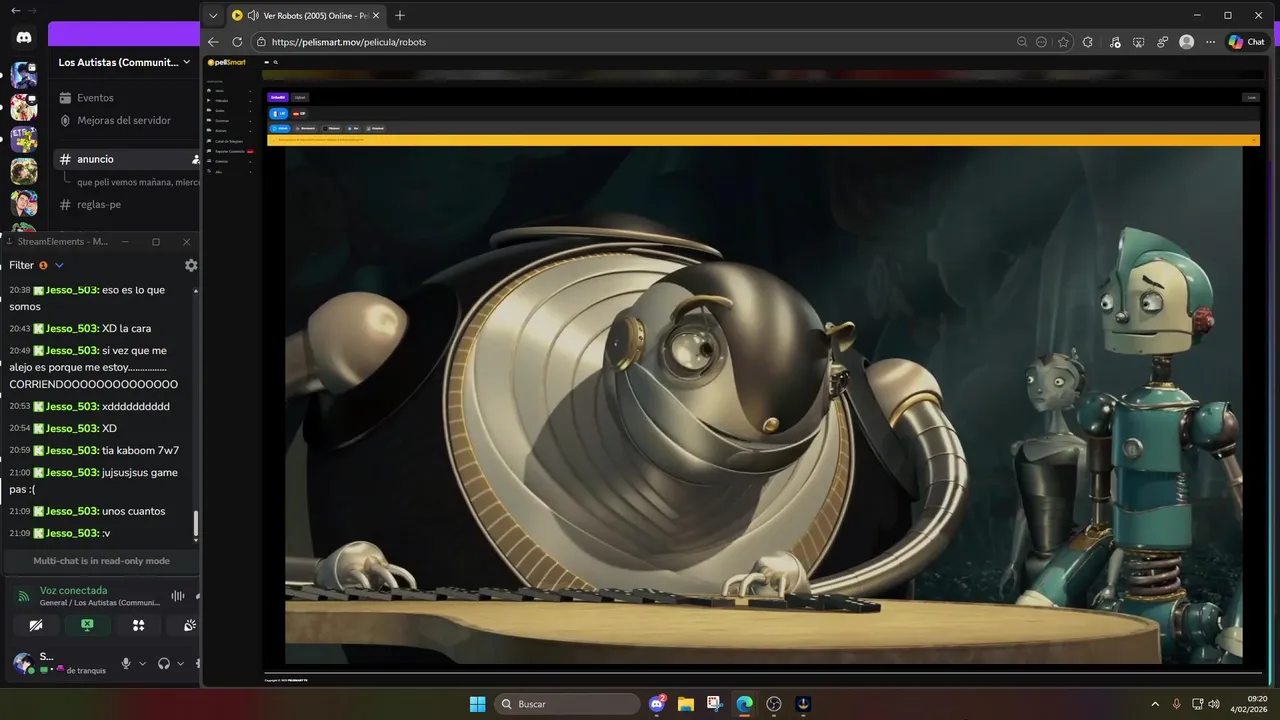Open Windows Start menu
1280x720 pixels.
(x=477, y=704)
